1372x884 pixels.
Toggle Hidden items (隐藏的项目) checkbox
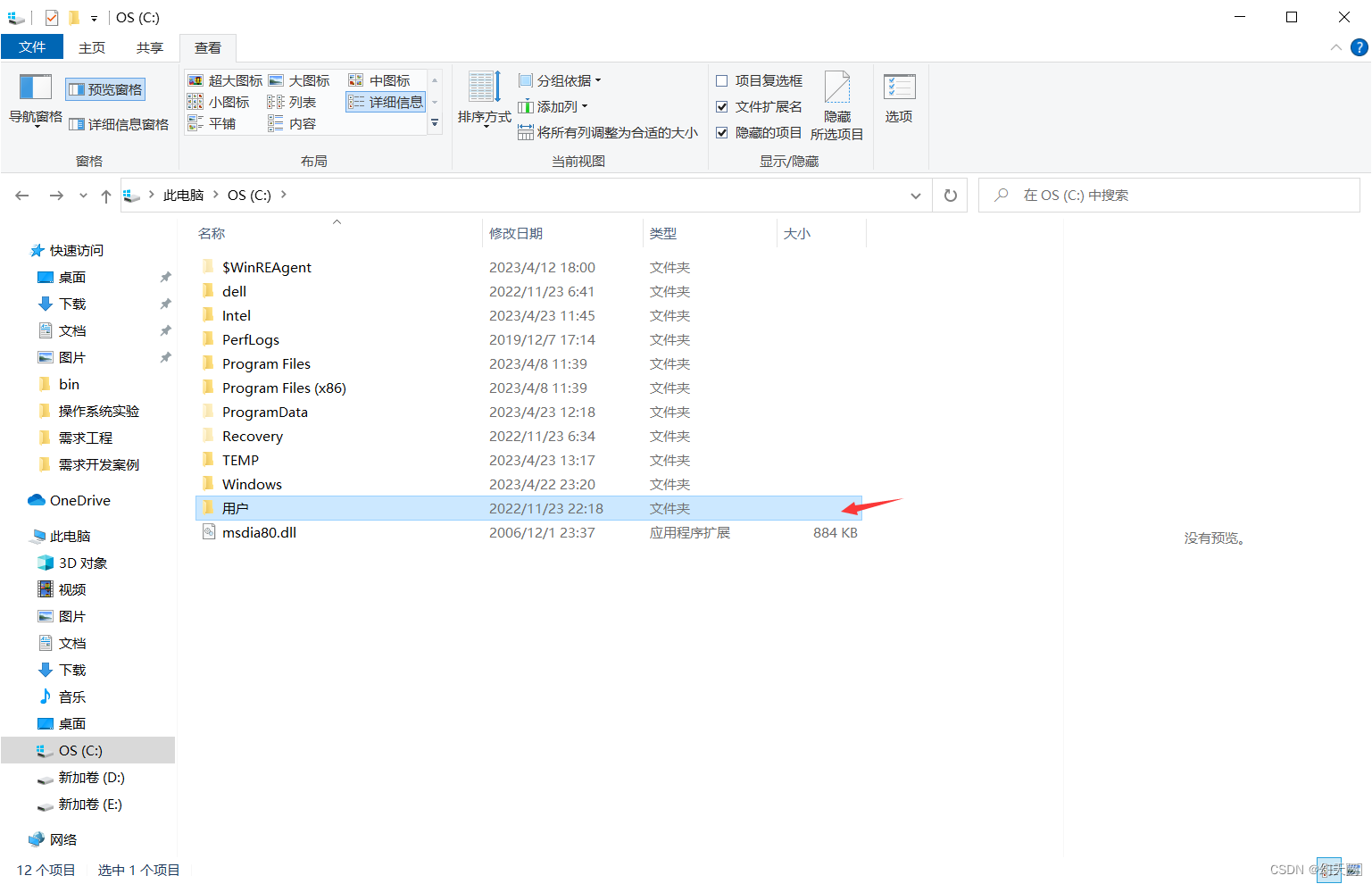(759, 132)
